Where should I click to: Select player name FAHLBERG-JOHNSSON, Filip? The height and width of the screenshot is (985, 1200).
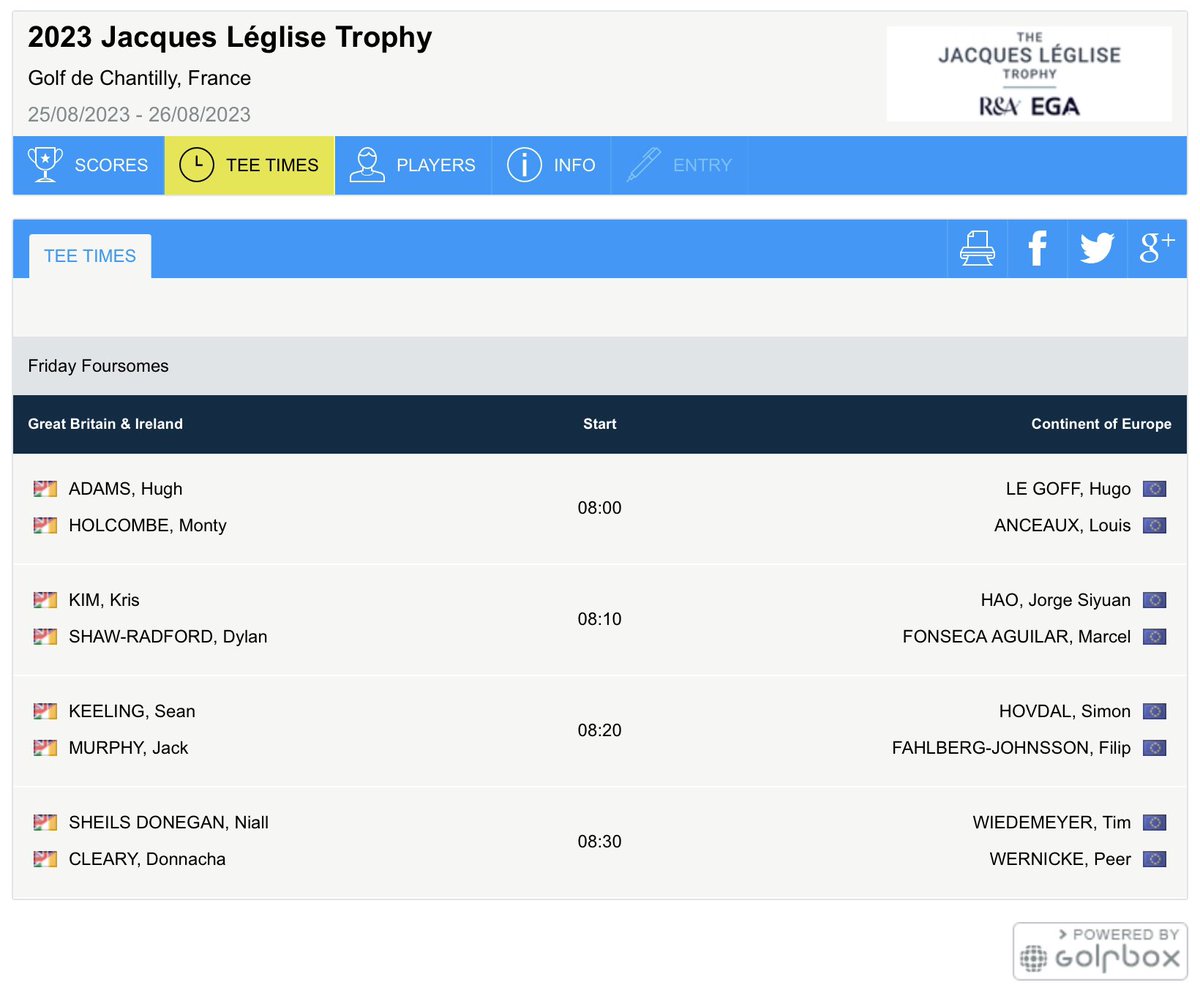click(x=1011, y=747)
